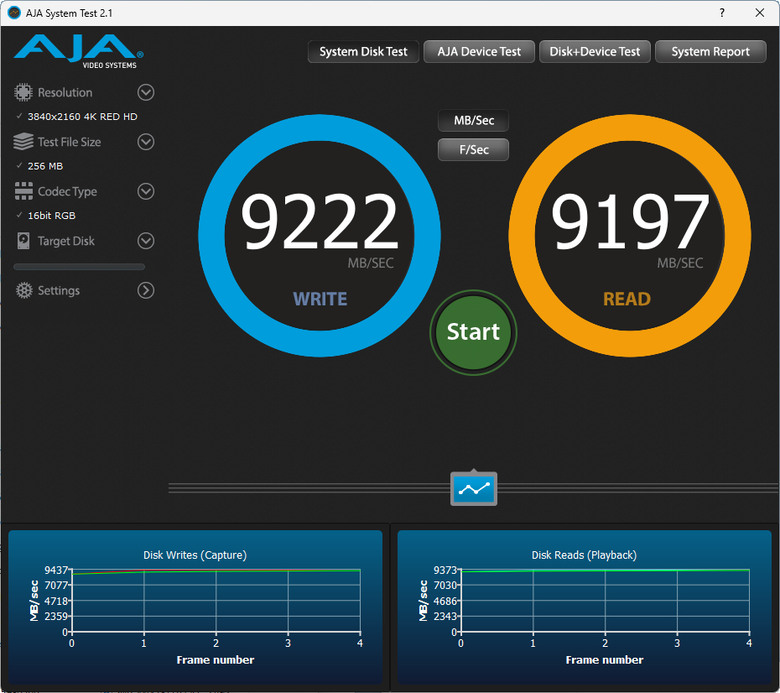Viewport: 780px width, 693px height.
Task: Open the Settings panel arrow
Action: 146,291
